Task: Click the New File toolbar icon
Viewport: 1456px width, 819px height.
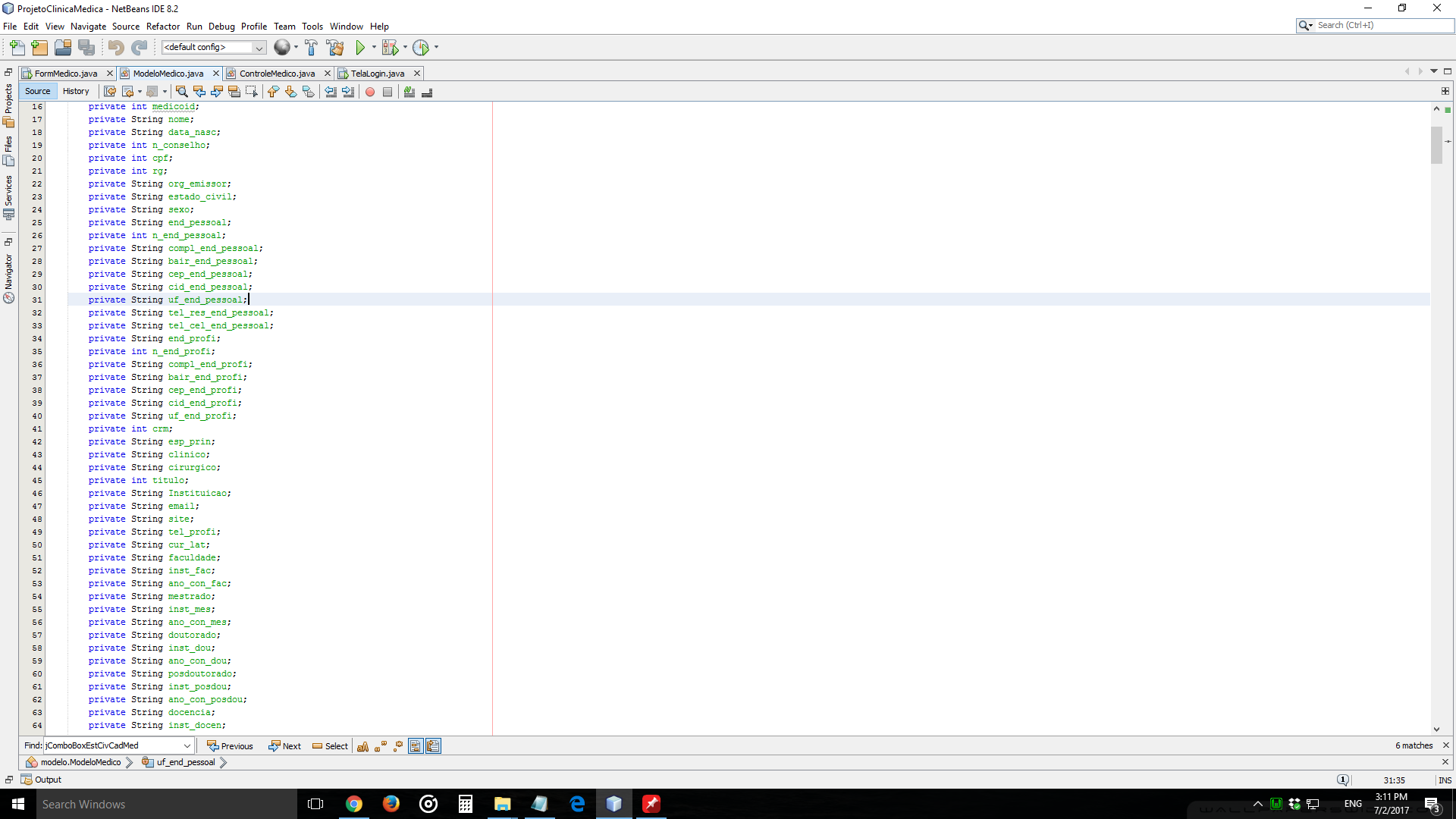Action: [x=17, y=48]
